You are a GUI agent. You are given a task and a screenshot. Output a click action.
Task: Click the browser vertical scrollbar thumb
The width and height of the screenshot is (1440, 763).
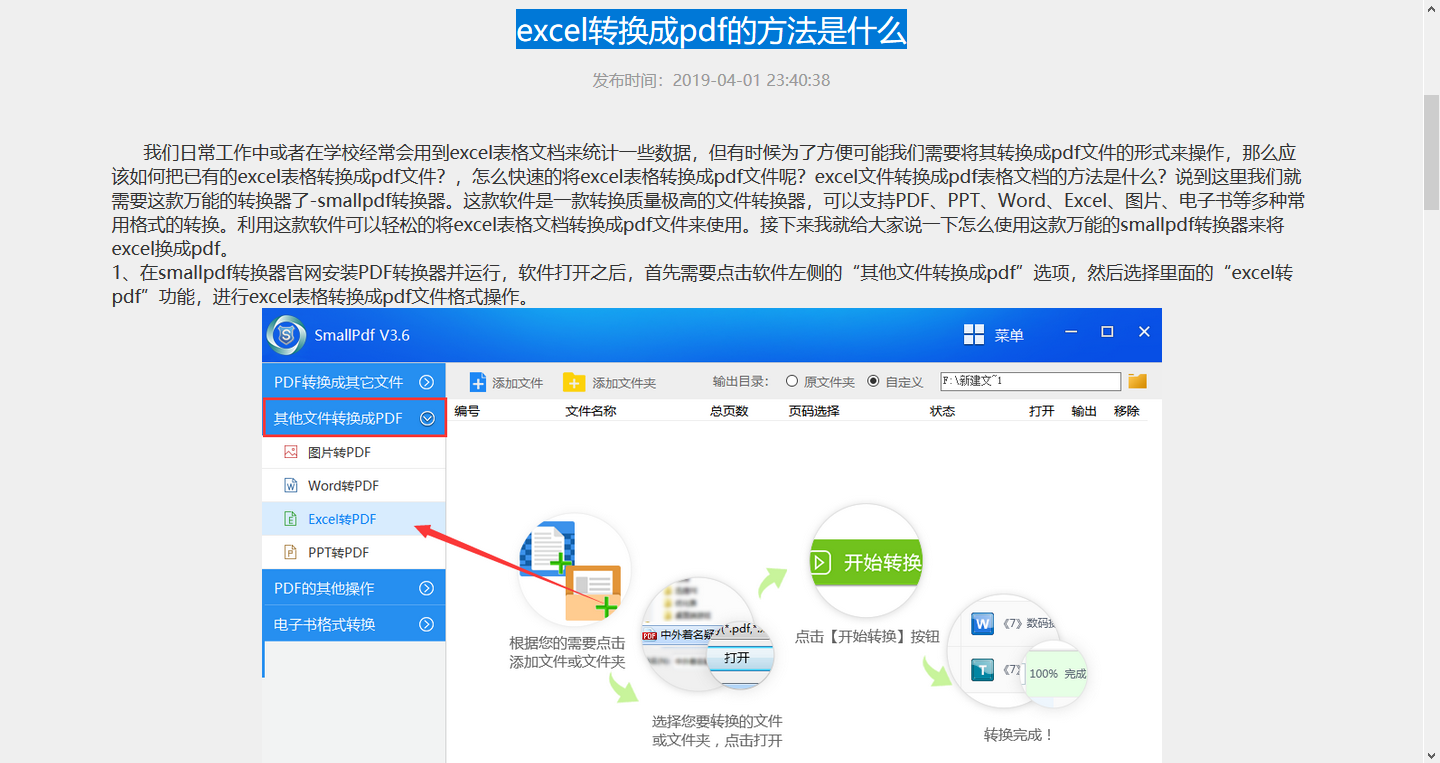[1431, 153]
